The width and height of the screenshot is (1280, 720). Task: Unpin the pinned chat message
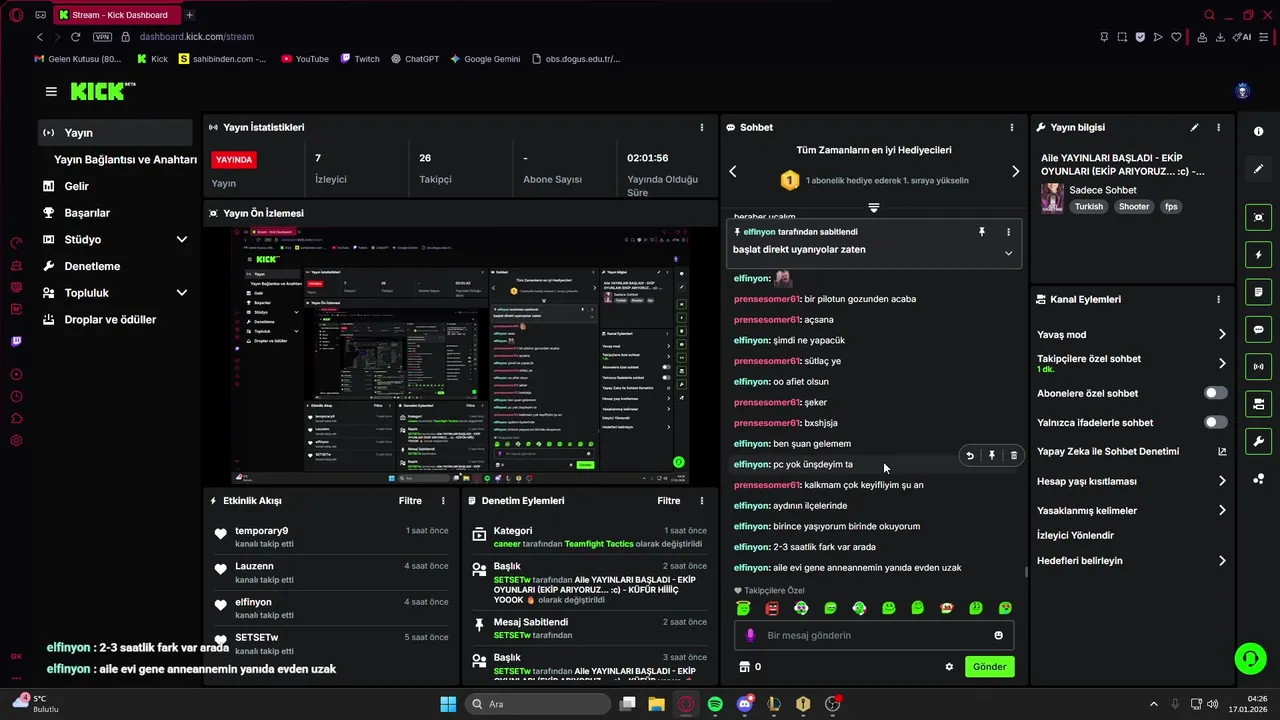(981, 232)
